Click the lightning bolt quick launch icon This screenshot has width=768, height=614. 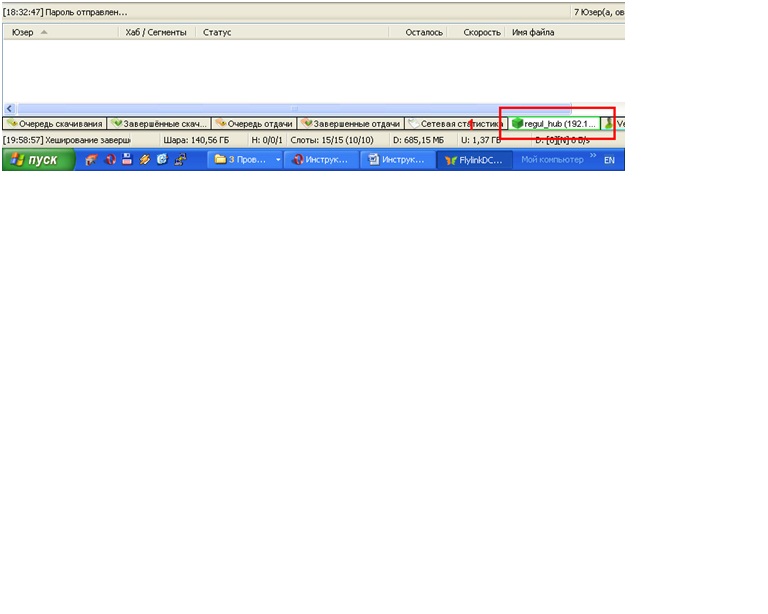144,160
